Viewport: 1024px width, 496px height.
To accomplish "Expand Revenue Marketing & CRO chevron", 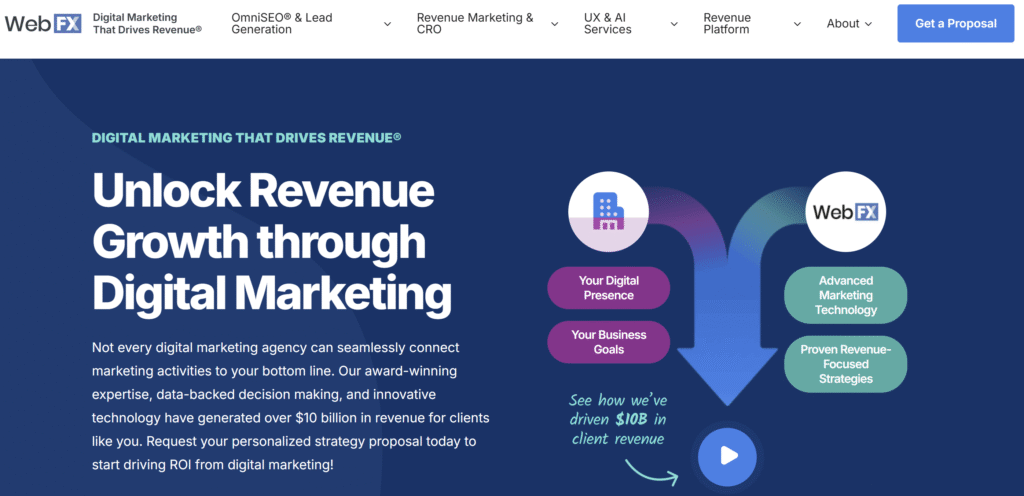I will pyautogui.click(x=554, y=24).
